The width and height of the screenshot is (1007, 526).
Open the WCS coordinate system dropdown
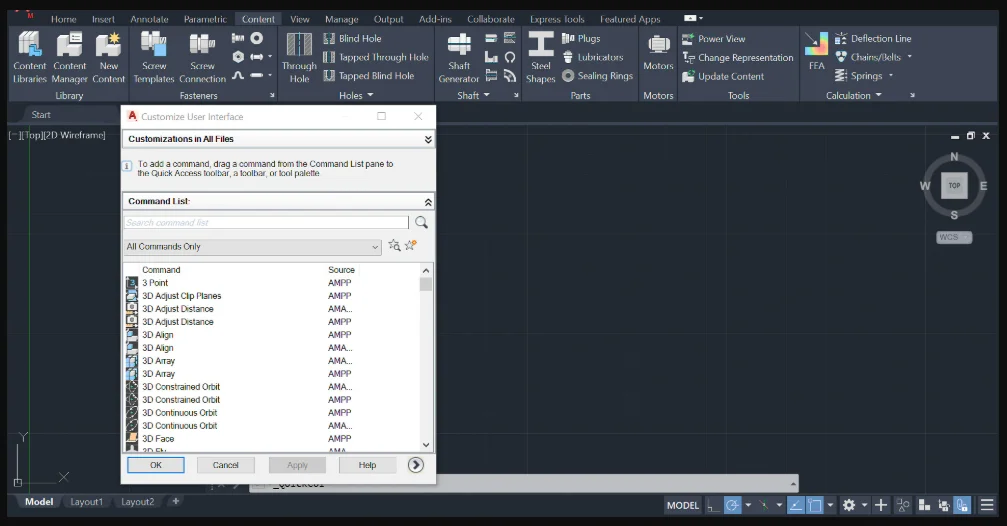click(954, 237)
